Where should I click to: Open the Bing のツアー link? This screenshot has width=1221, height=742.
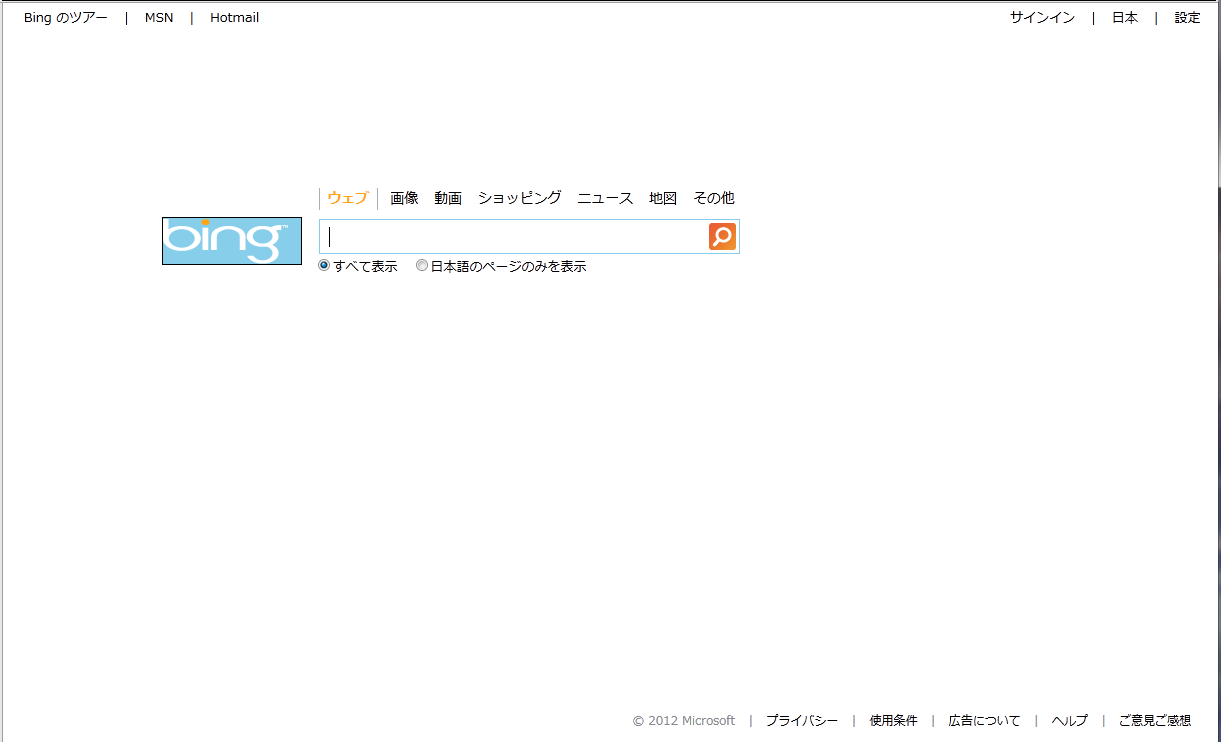[66, 18]
